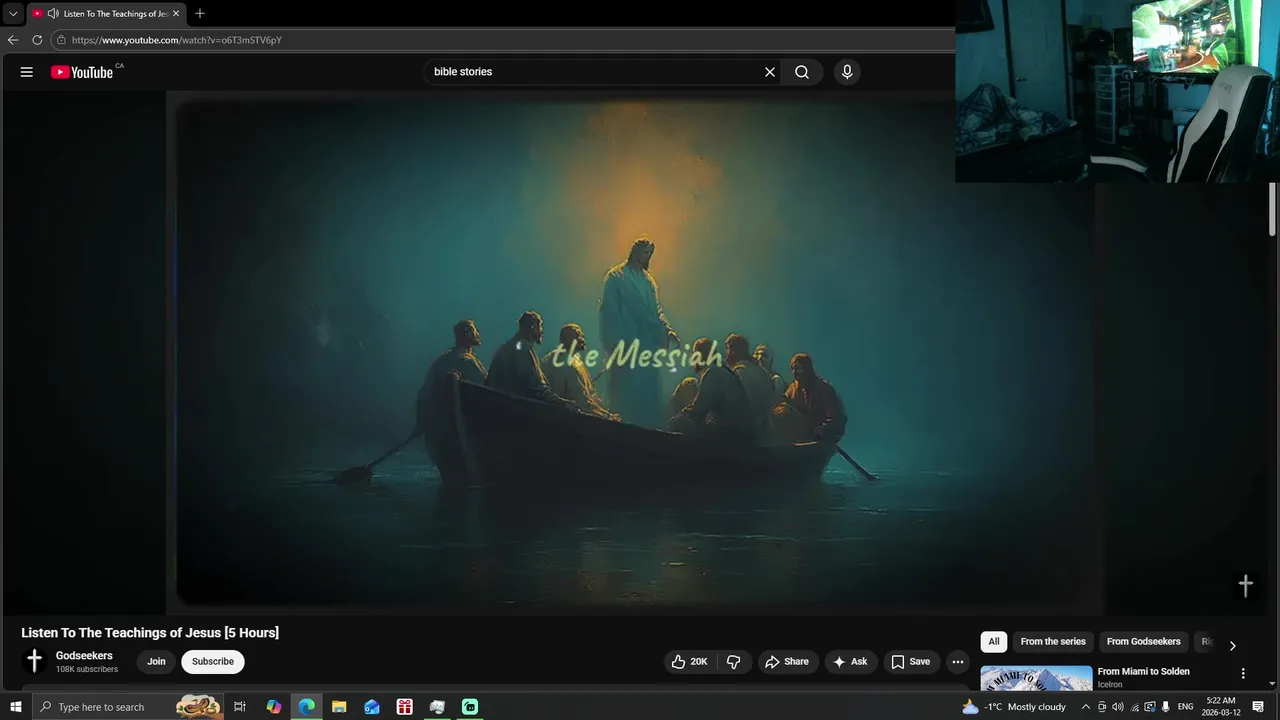The height and width of the screenshot is (720, 1280).
Task: Open File Explorer from the taskbar
Action: pyautogui.click(x=339, y=707)
